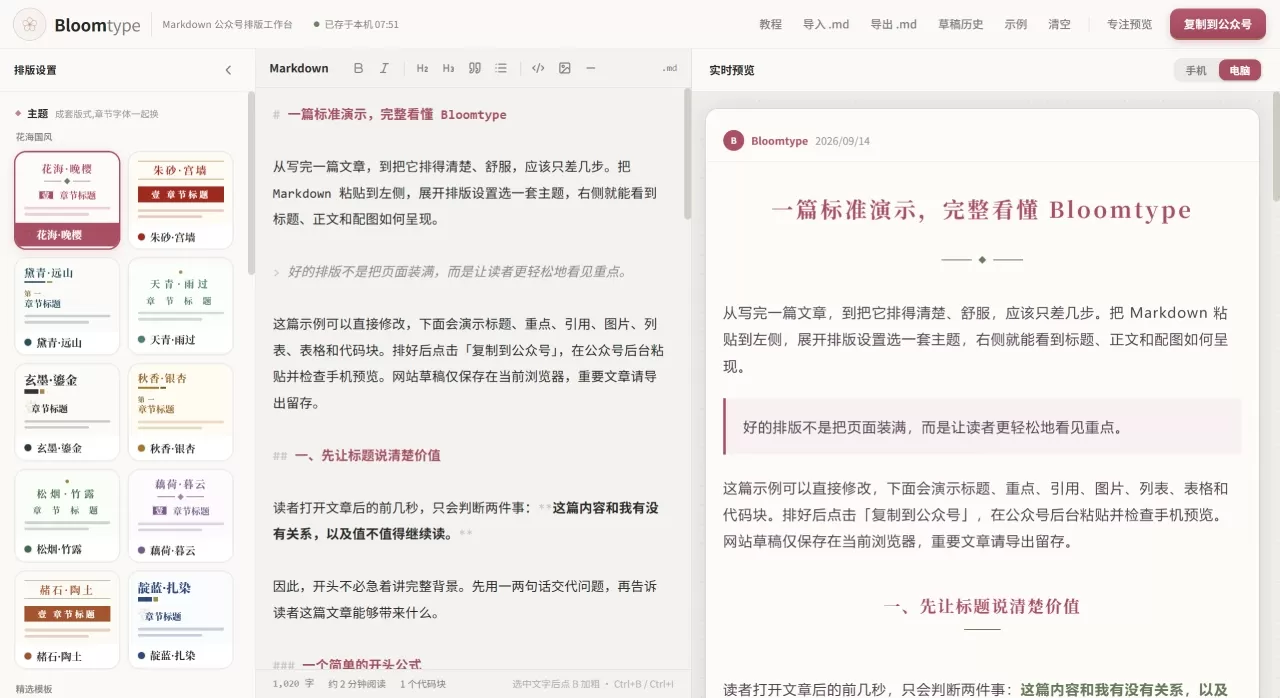Click the highlighted quote block in preview

pyautogui.click(x=982, y=427)
